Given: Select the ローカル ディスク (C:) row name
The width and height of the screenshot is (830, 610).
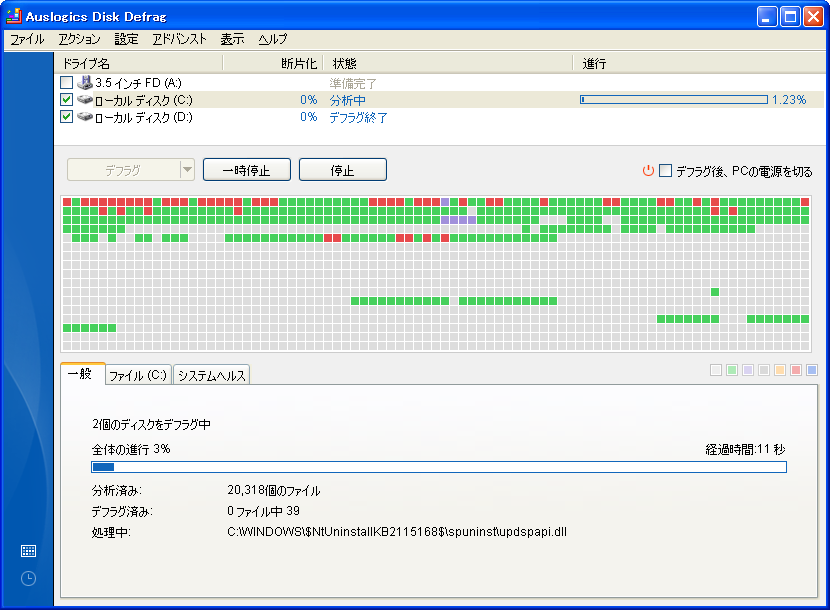Looking at the screenshot, I should [143, 100].
